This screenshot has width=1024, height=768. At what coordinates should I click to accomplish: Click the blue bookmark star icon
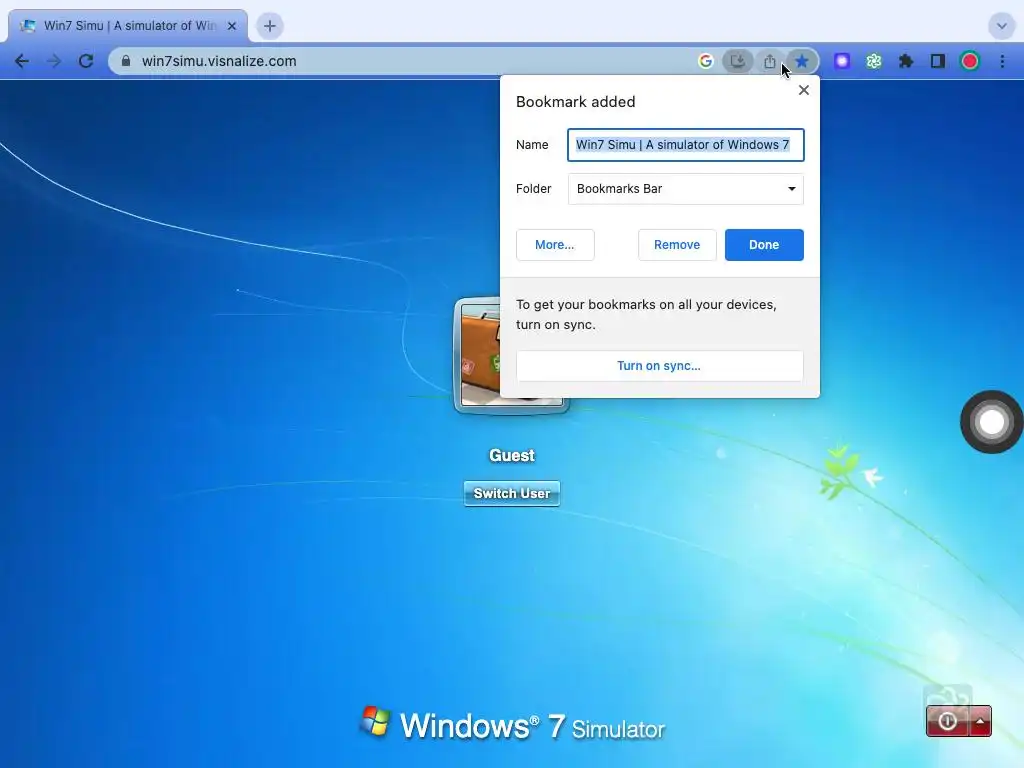point(802,61)
